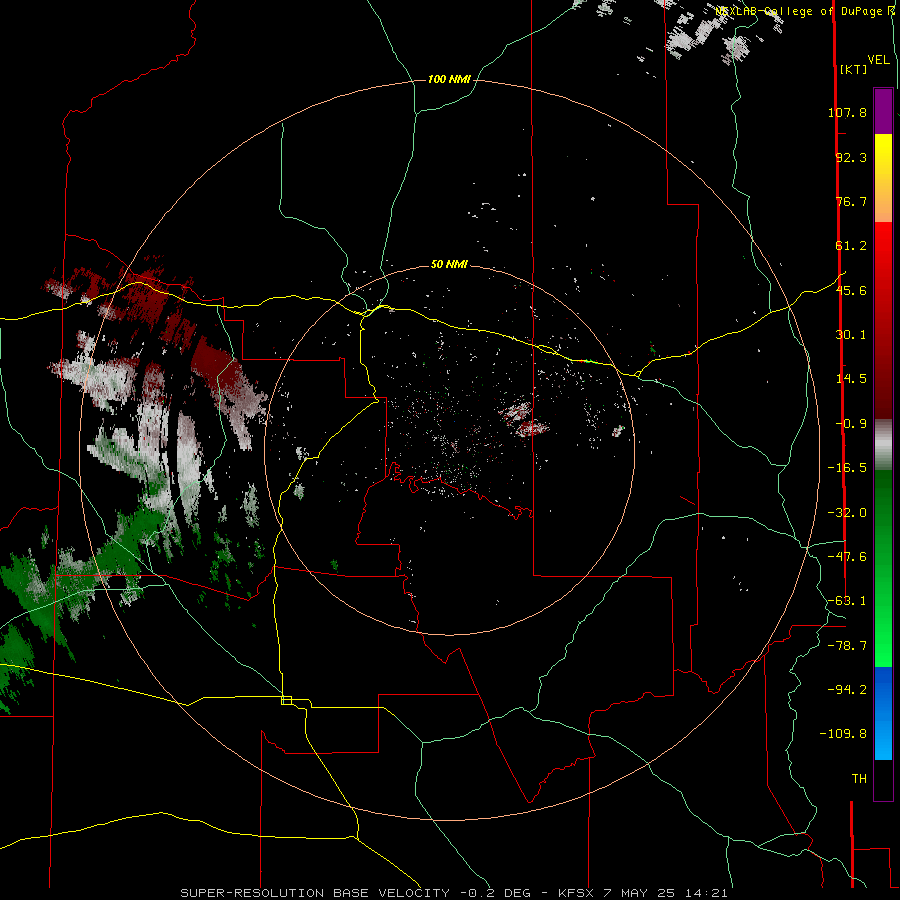Pick the red band of the velocity scale
This screenshot has width=900, height=900.
click(x=883, y=320)
